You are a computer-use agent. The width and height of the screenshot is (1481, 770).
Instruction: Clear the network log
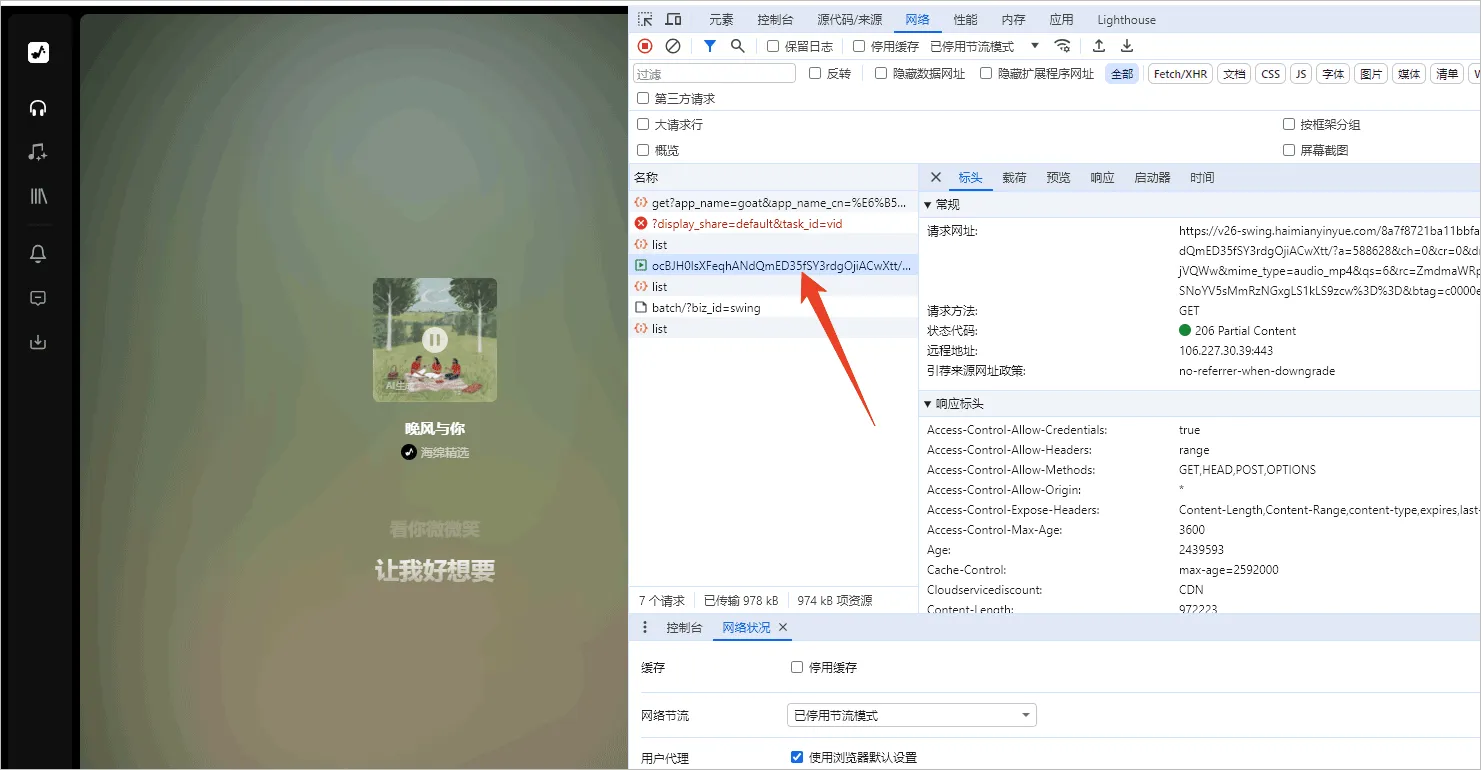(x=673, y=46)
